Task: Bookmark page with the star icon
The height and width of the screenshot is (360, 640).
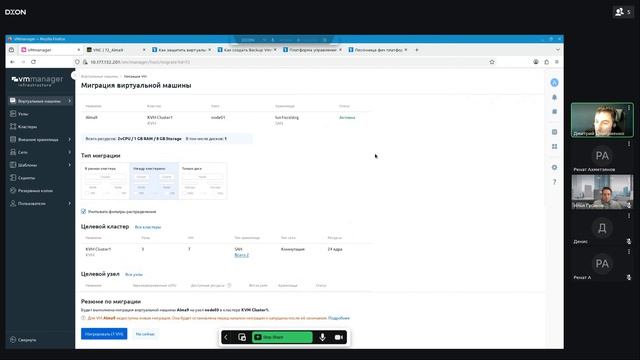Action: (492, 62)
